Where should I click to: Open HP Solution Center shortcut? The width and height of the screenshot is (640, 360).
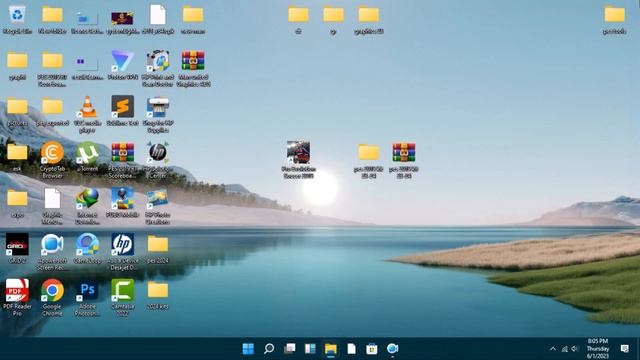tap(158, 152)
